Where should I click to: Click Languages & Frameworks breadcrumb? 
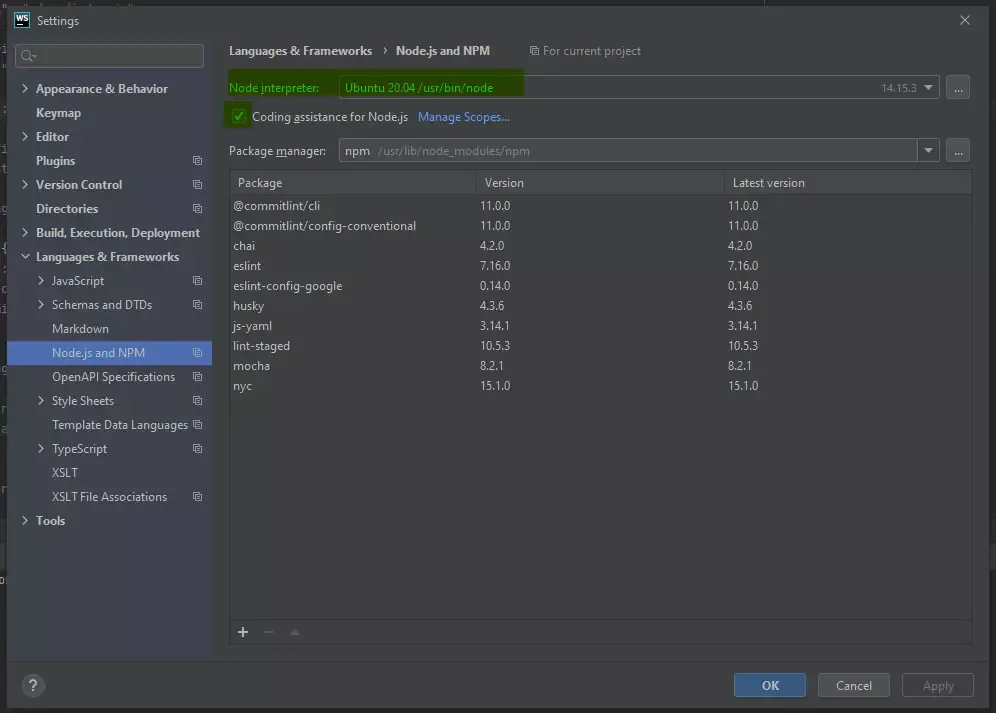point(300,51)
